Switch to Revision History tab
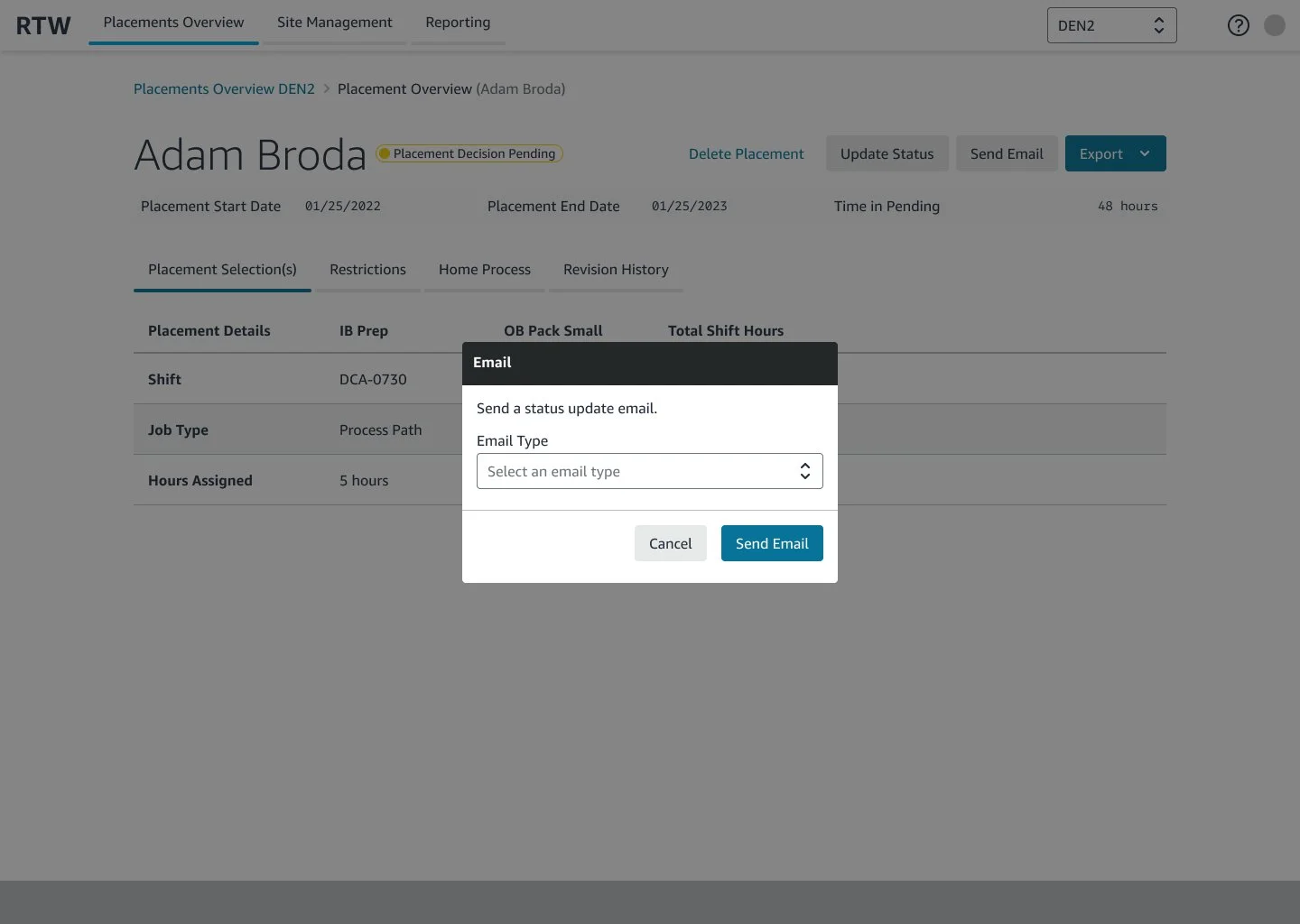1300x924 pixels. [x=616, y=270]
